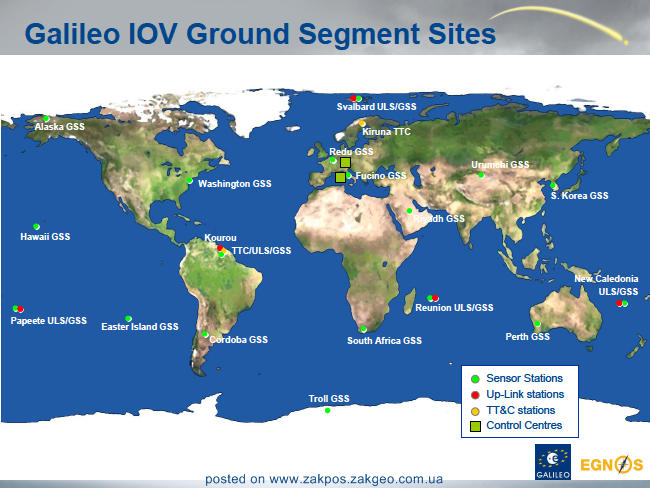Click the red Up-Link stations legend swatch
The image size is (650, 488).
tap(475, 395)
